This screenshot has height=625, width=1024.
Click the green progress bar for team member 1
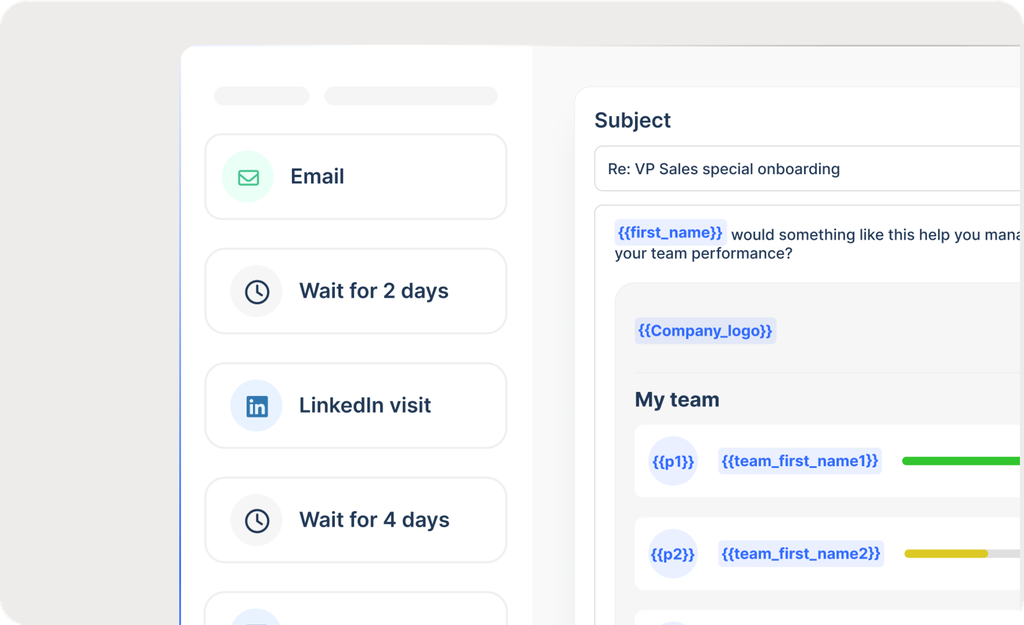point(961,461)
